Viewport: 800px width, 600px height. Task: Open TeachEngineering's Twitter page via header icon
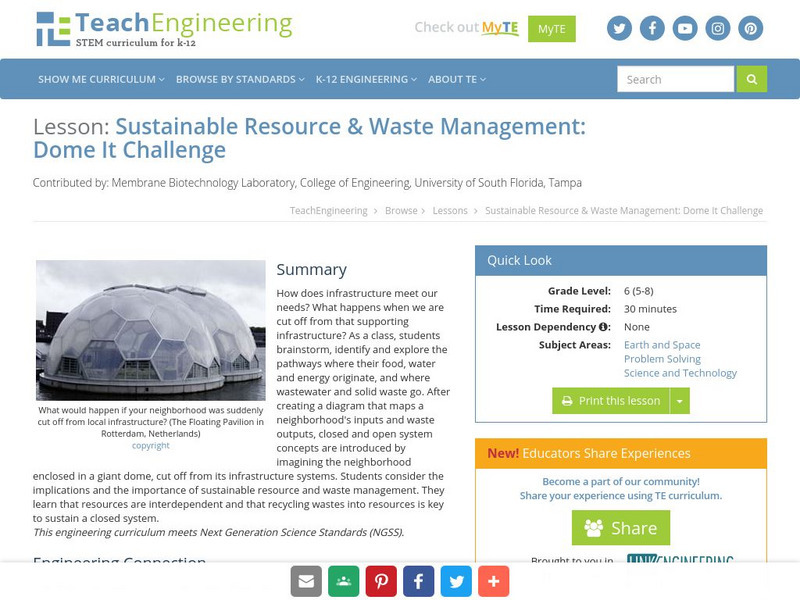(619, 28)
